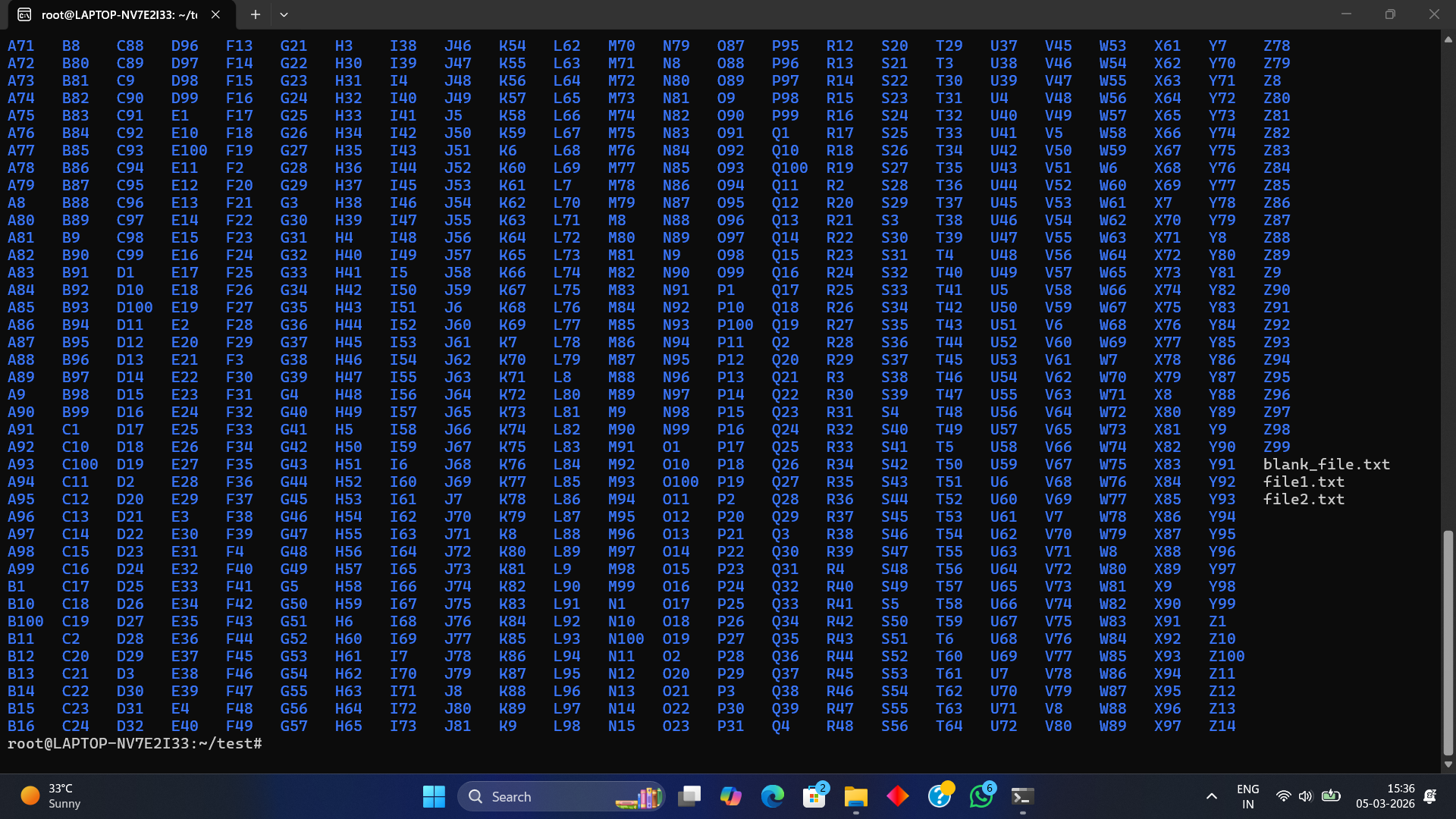Open the Windows Start menu
Screen dimensions: 1456x819
click(434, 796)
